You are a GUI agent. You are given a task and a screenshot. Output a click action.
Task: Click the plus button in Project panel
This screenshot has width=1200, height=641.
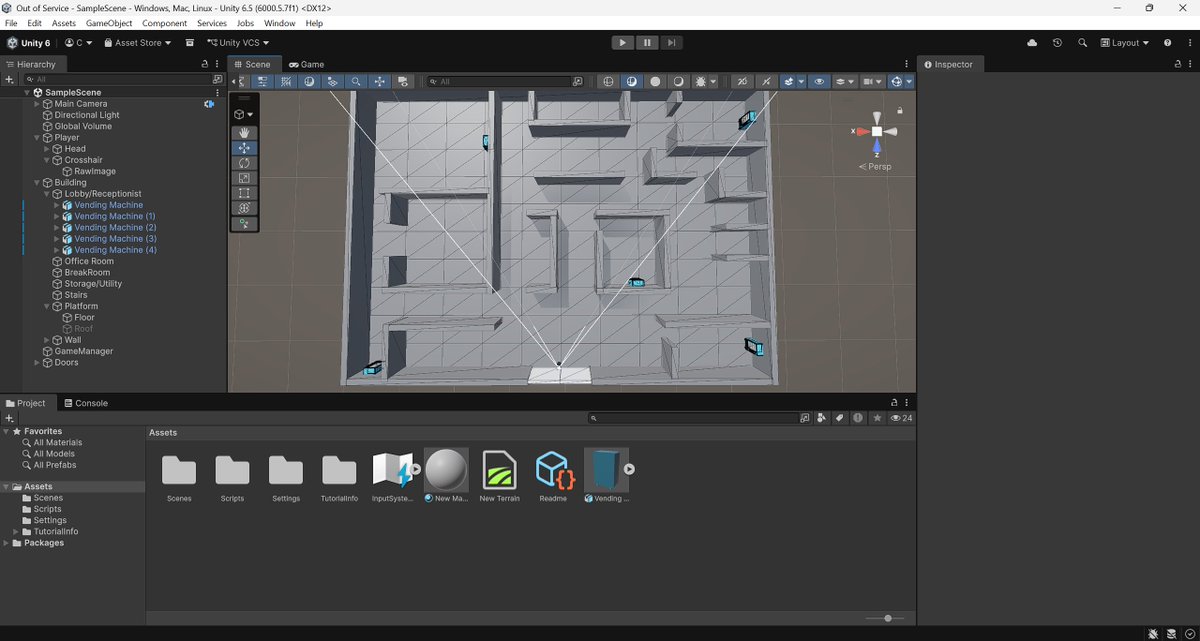(9, 418)
